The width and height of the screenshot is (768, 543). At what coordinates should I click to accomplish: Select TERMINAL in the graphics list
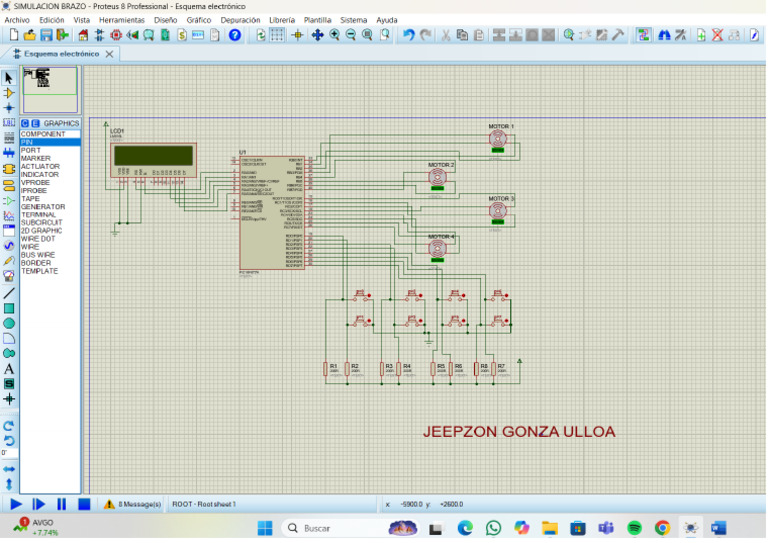(x=50, y=214)
